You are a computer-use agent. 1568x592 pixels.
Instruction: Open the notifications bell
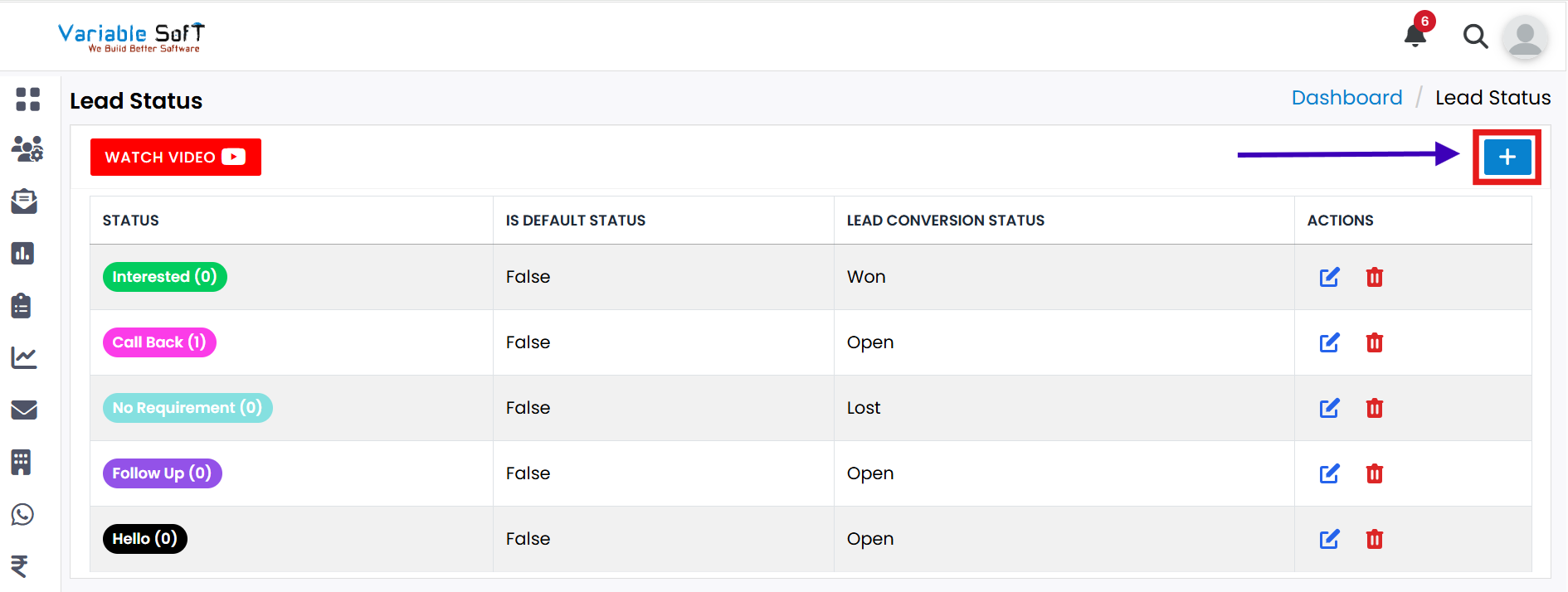pos(1415,37)
